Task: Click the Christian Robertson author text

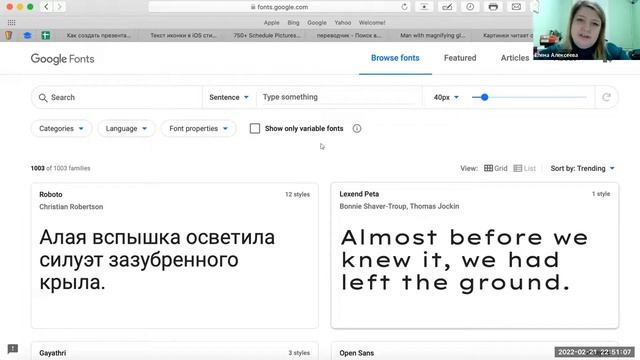Action: (71, 207)
